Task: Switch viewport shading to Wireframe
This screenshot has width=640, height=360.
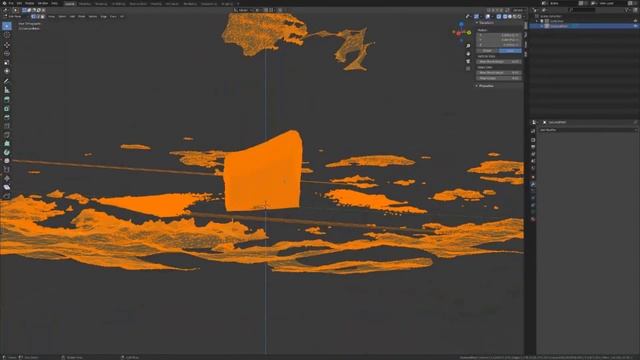Action: 505,16
